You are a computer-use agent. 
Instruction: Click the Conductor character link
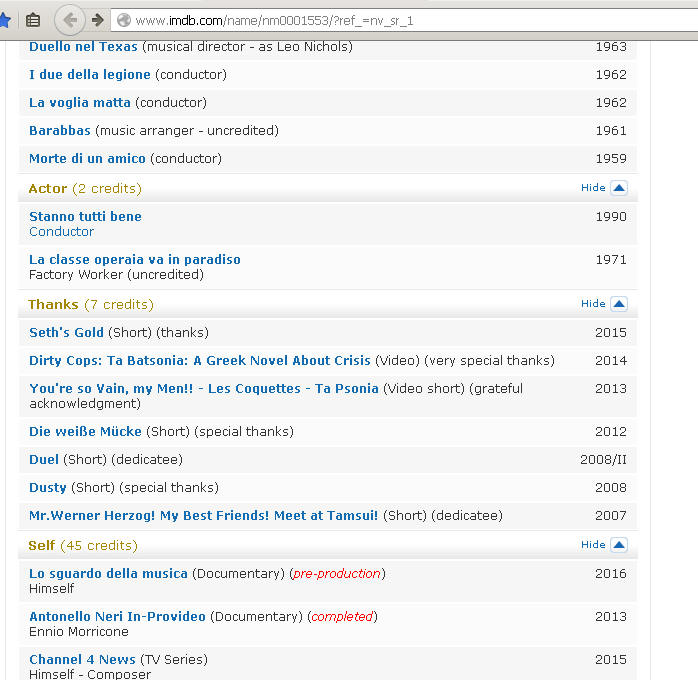pos(61,232)
